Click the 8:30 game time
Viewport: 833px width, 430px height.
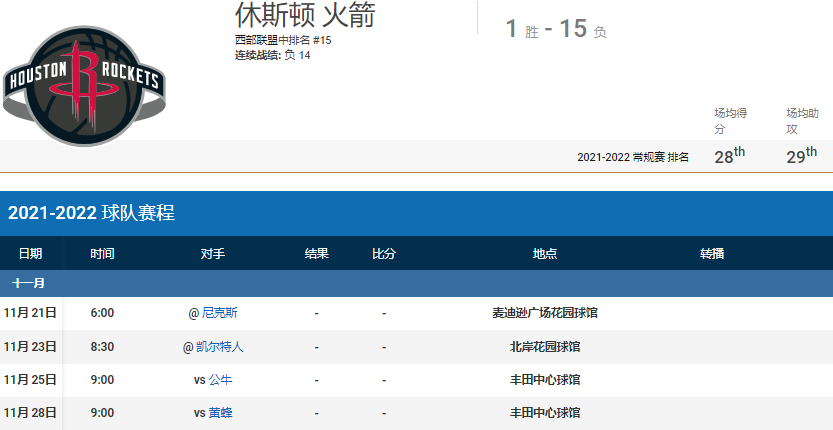pyautogui.click(x=102, y=347)
